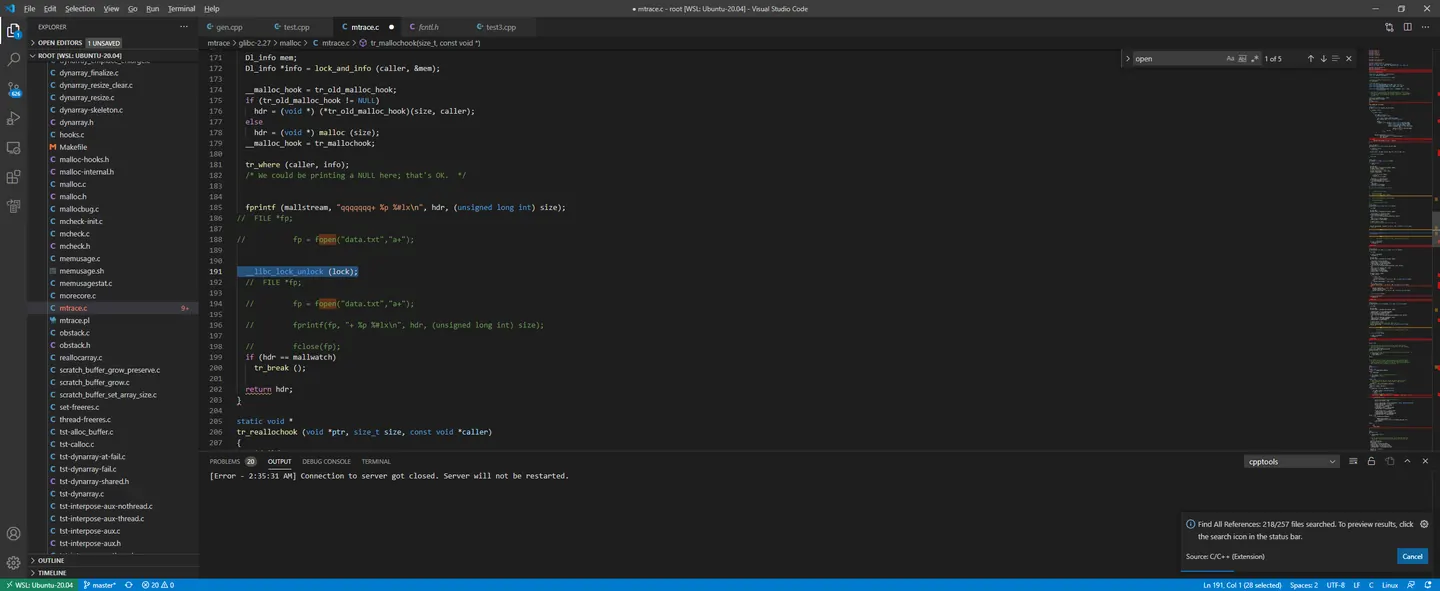Click the WSL: Ubuntu-20.04 status bar indicator
The width and height of the screenshot is (1440, 591).
coord(39,585)
